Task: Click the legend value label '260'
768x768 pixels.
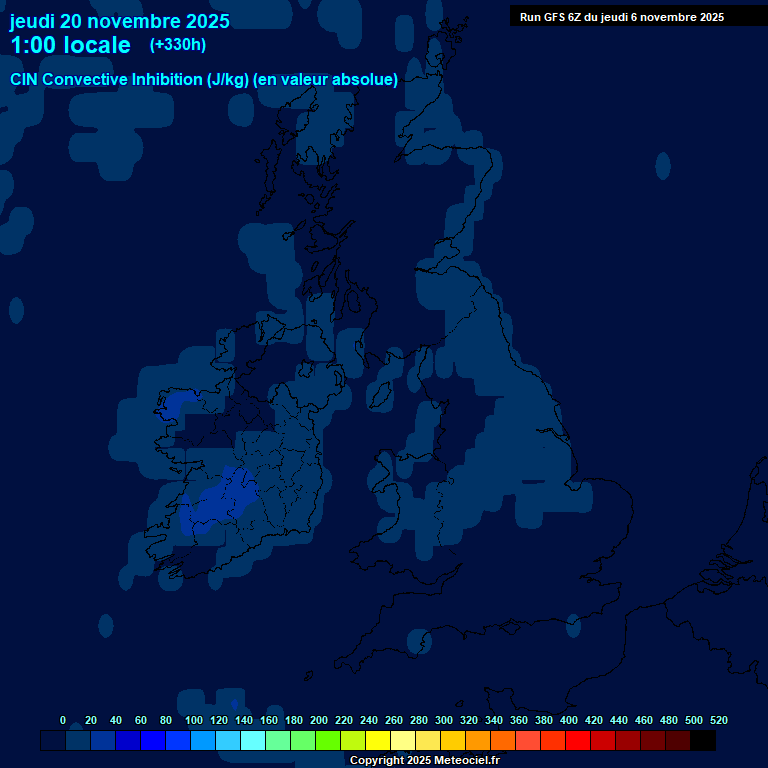Action: (x=394, y=720)
